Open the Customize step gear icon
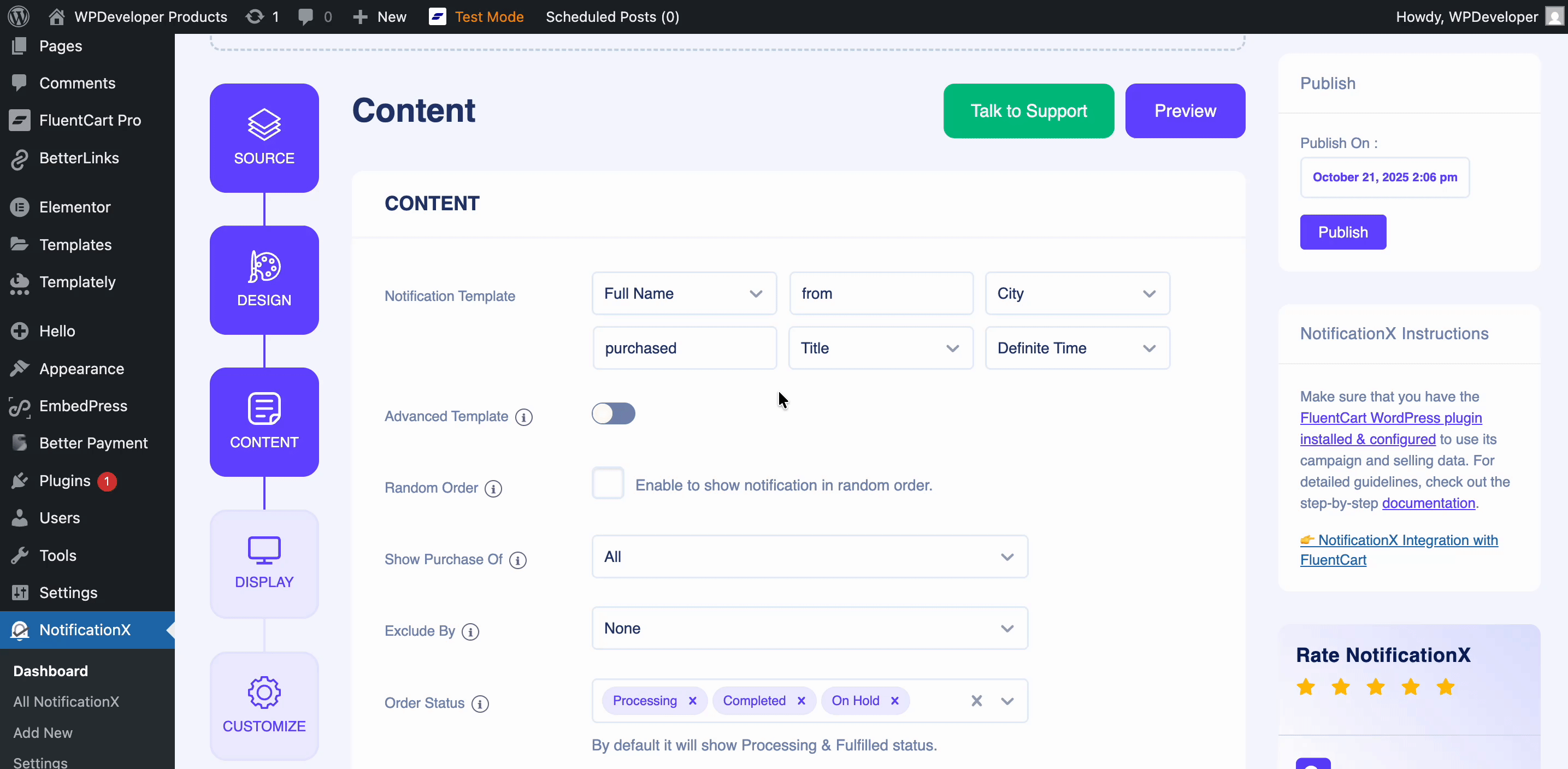Viewport: 1568px width, 769px height. 264,693
